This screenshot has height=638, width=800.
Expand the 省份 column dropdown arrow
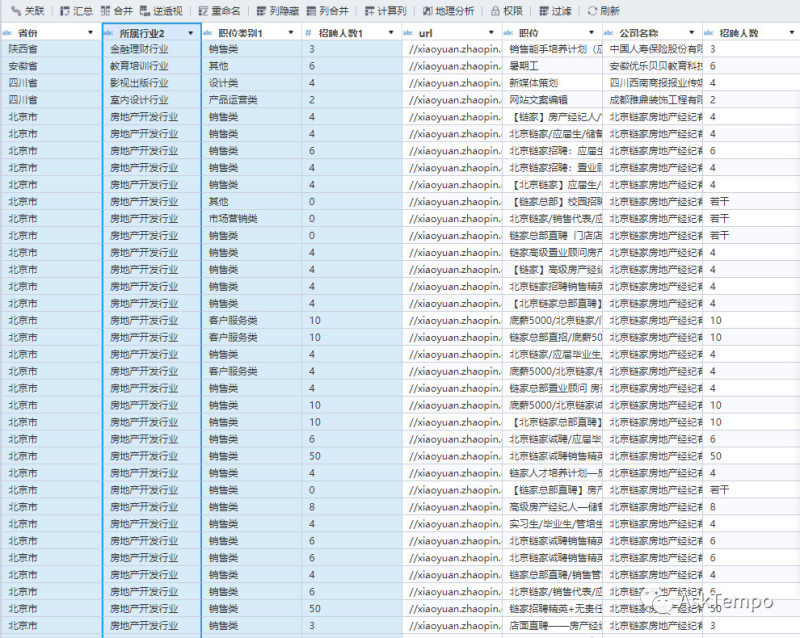[x=91, y=33]
